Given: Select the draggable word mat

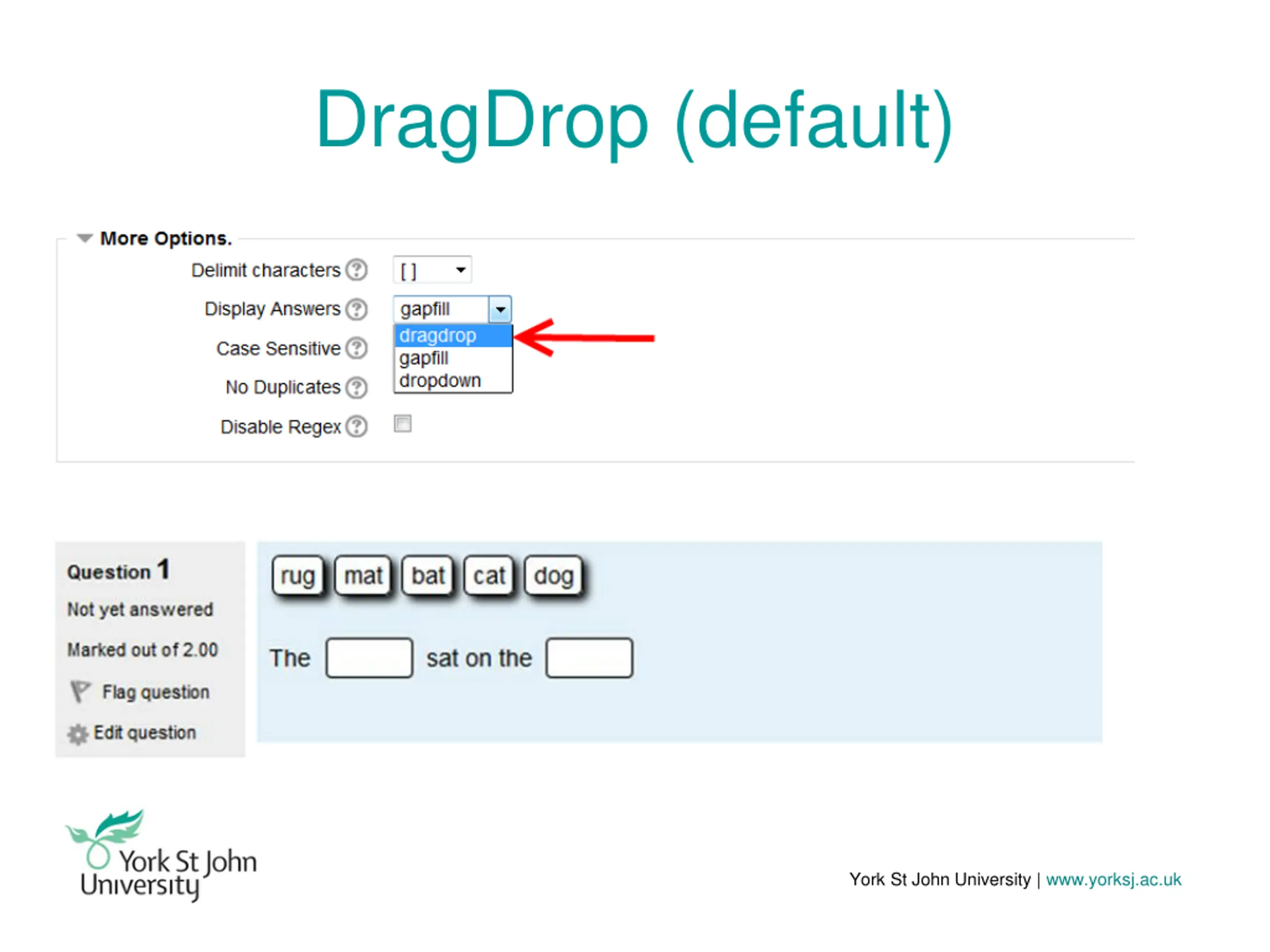Looking at the screenshot, I should (364, 576).
